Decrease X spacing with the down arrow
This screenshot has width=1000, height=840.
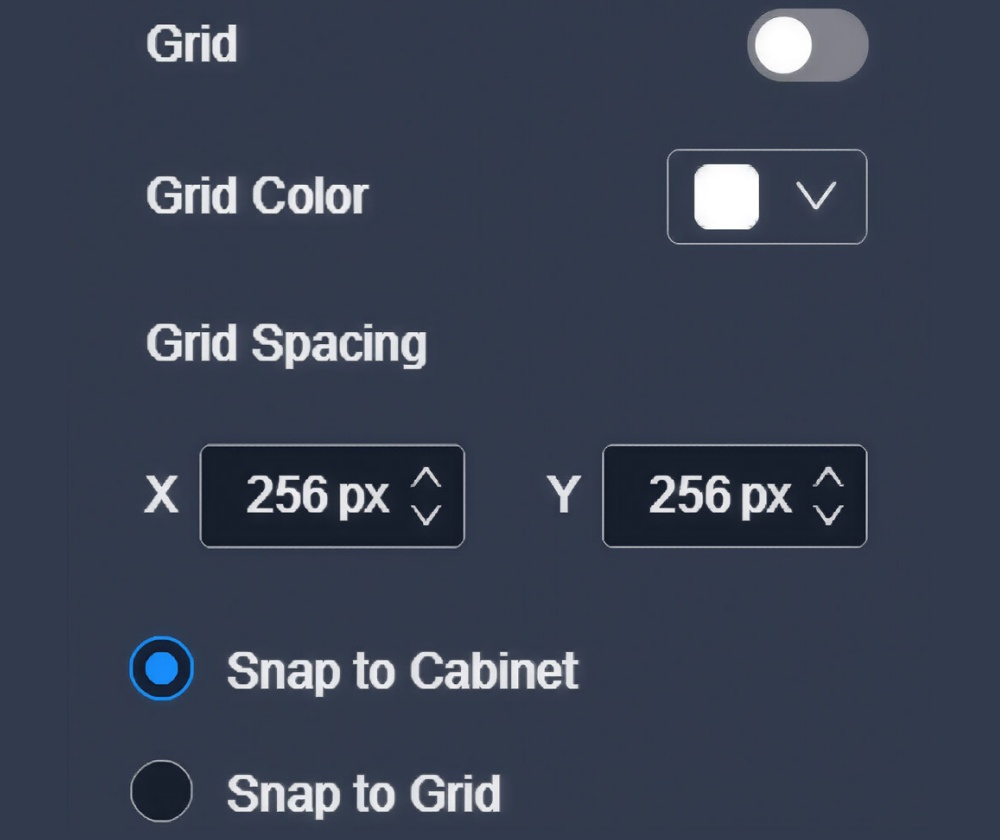coord(427,514)
